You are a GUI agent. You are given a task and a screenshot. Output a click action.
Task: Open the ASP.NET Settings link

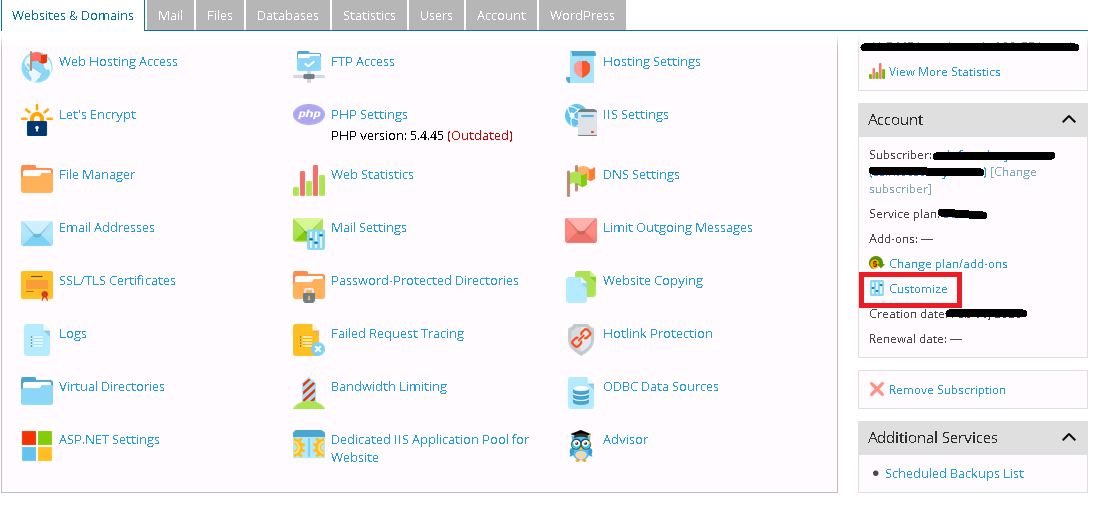109,439
